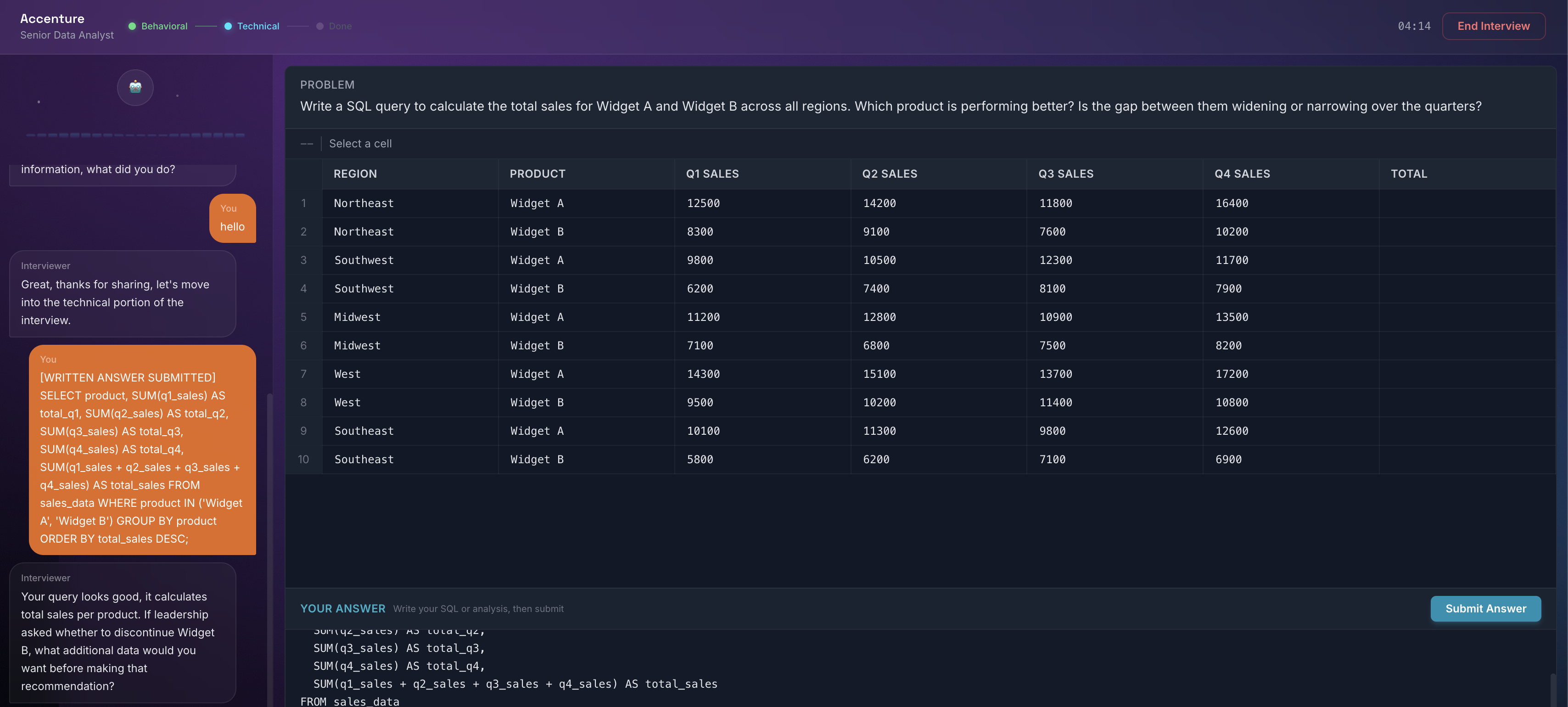Click the Select a cell formula bar
Image resolution: width=1568 pixels, height=707 pixels.
pyautogui.click(x=360, y=144)
